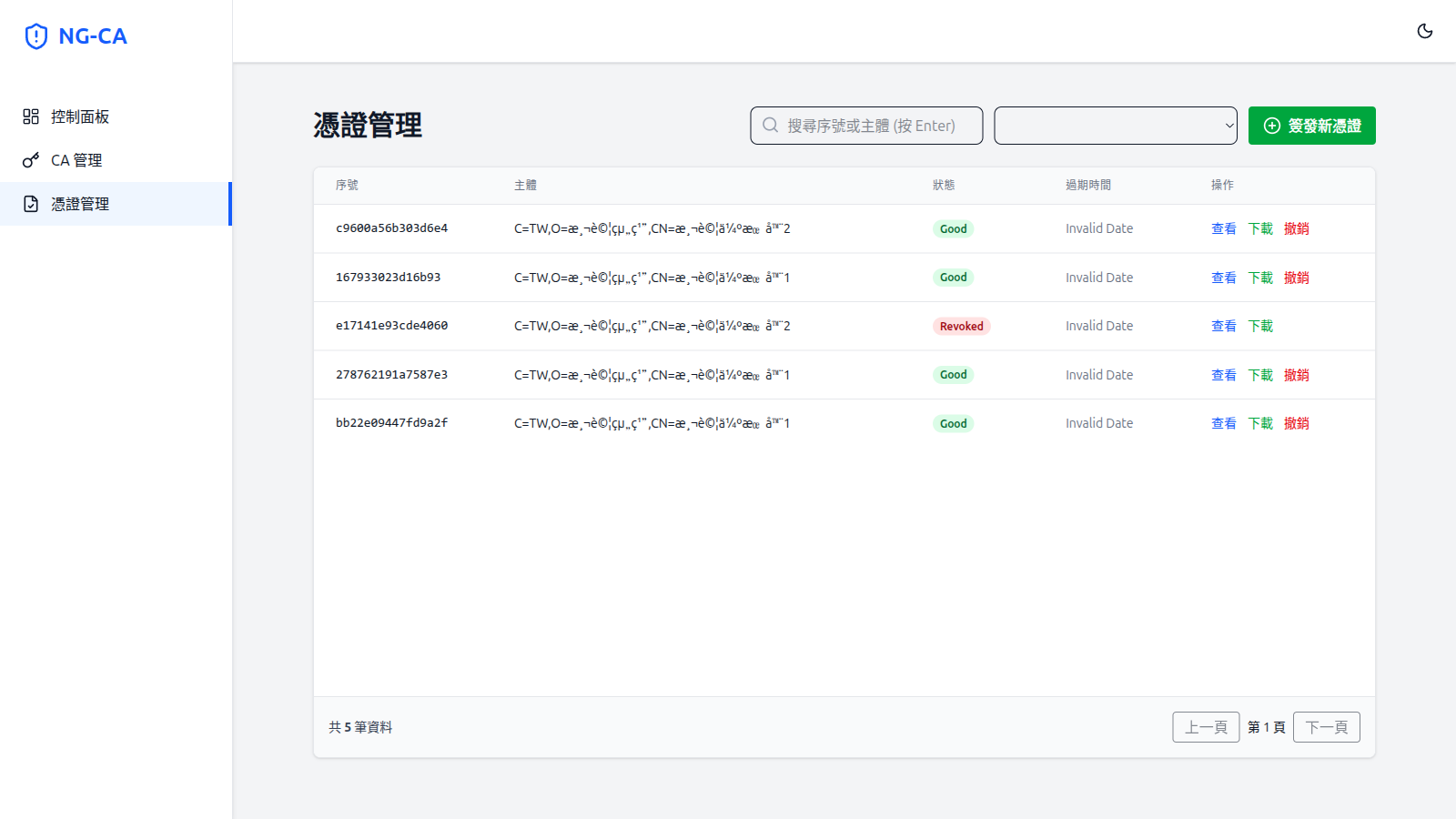Click the 憑證管理 certificate file icon

point(31,204)
